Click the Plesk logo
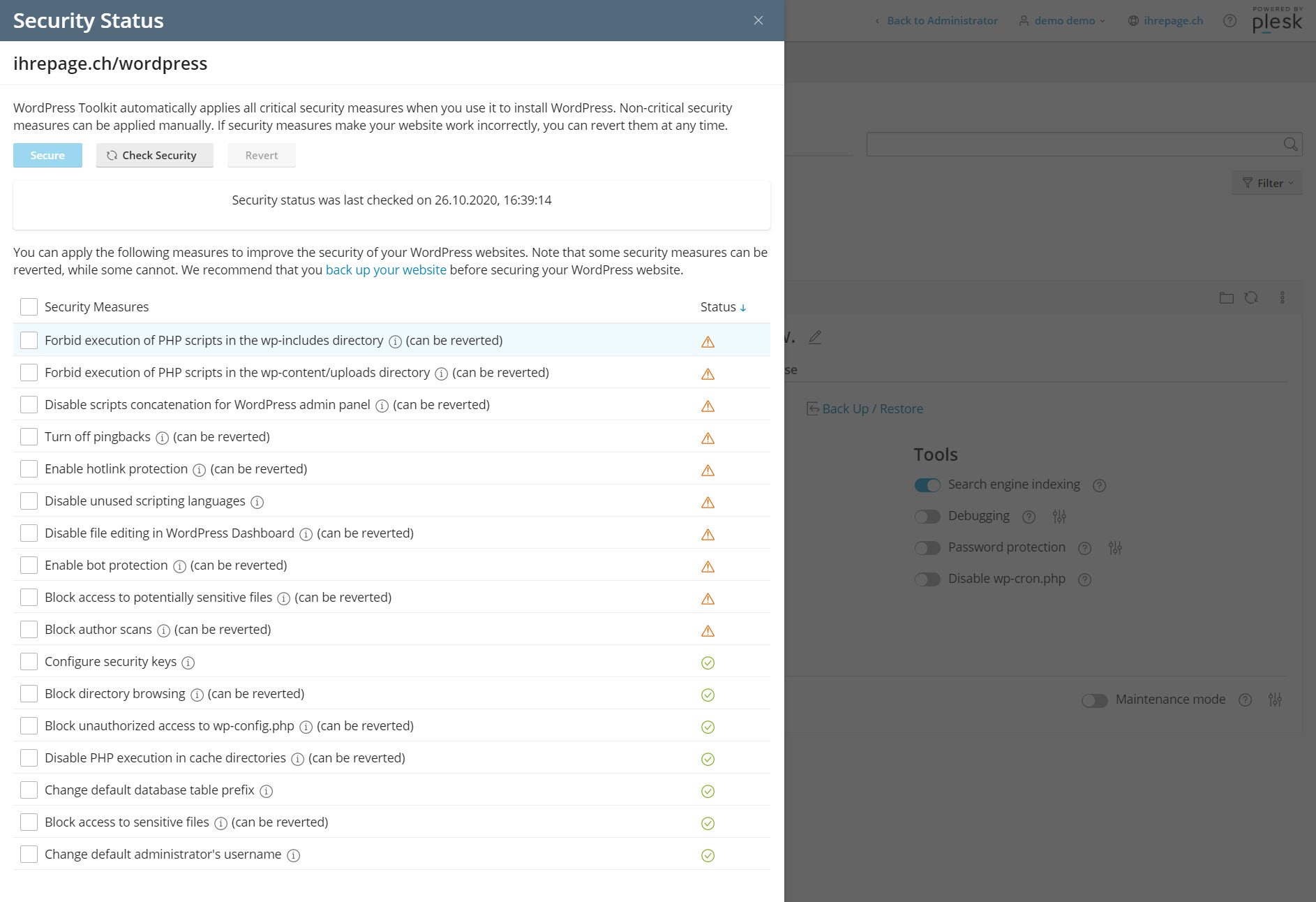Image resolution: width=1316 pixels, height=902 pixels. [1277, 21]
